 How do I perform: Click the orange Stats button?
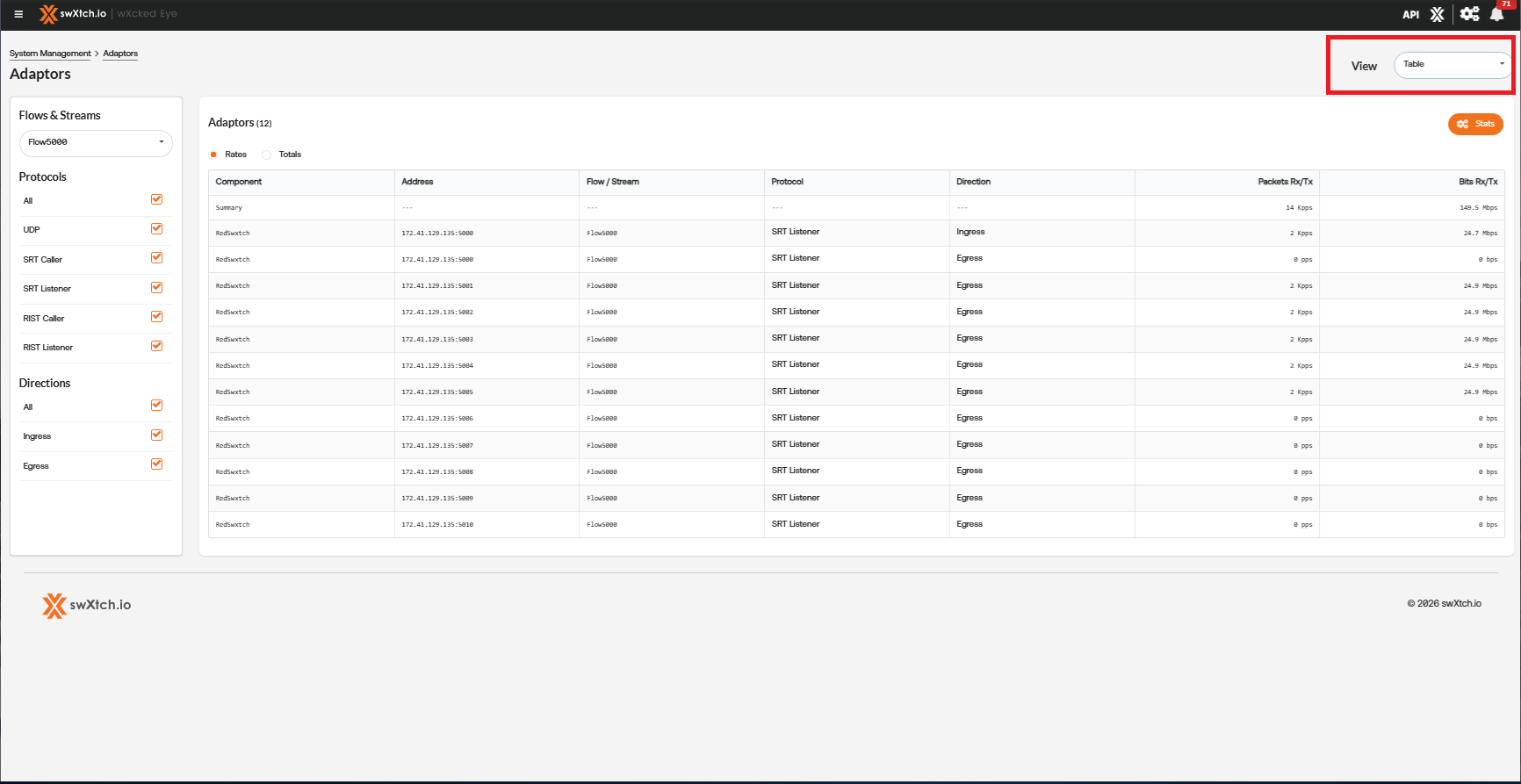point(1475,124)
